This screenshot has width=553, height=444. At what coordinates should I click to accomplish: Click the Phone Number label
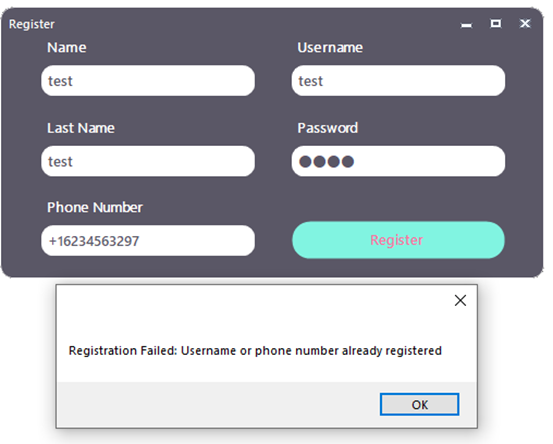(x=95, y=207)
